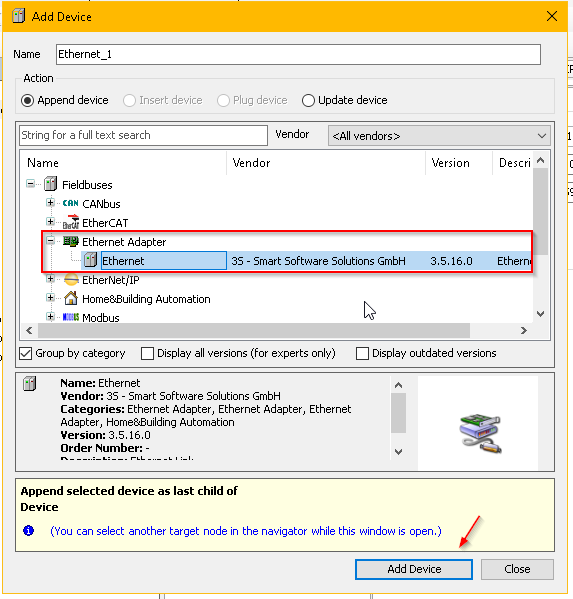Select the Modbus tree item label
Image resolution: width=573 pixels, height=599 pixels.
[x=101, y=318]
